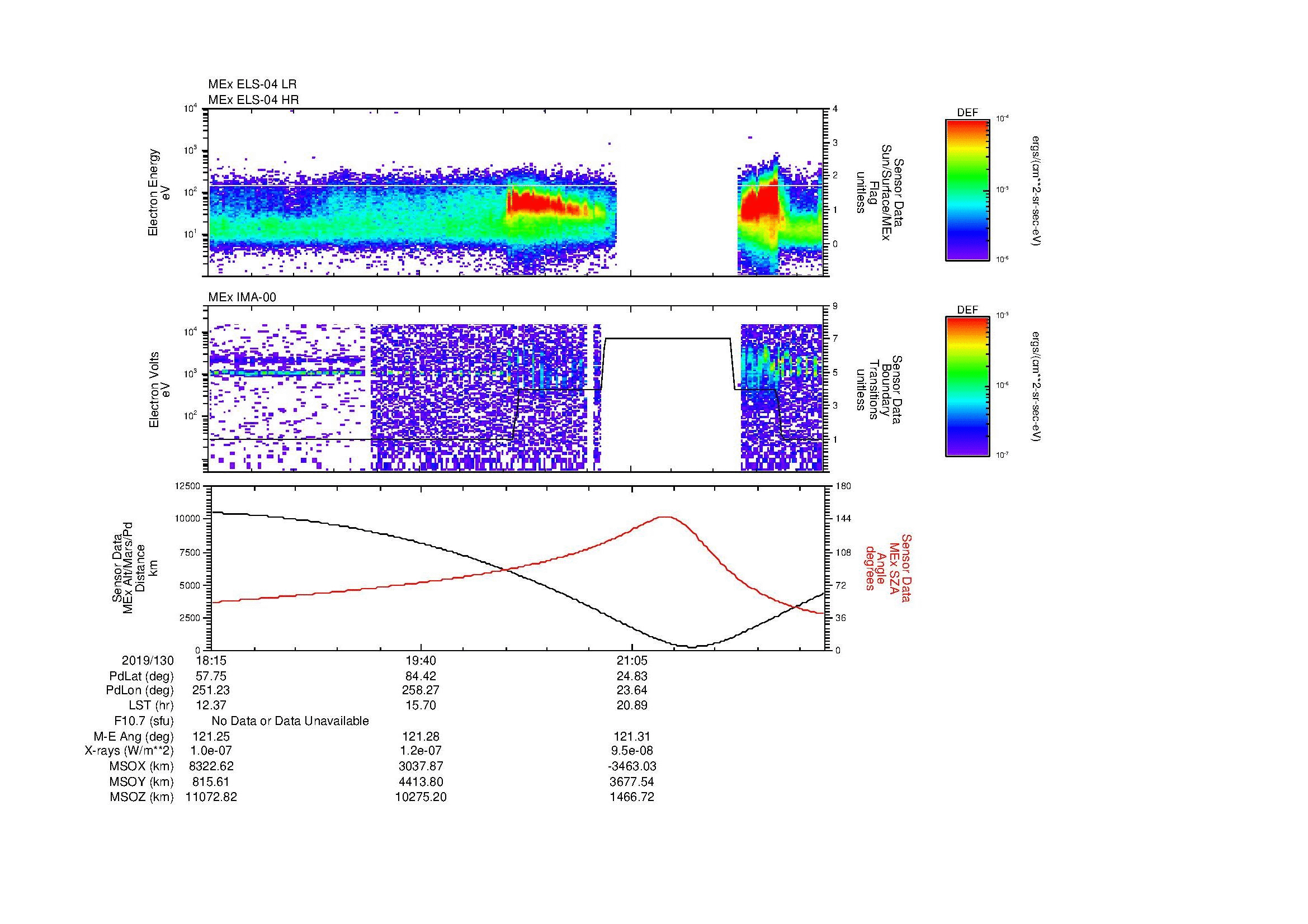Click the LST value 12.37
The width and height of the screenshot is (1308, 924).
coord(211,705)
